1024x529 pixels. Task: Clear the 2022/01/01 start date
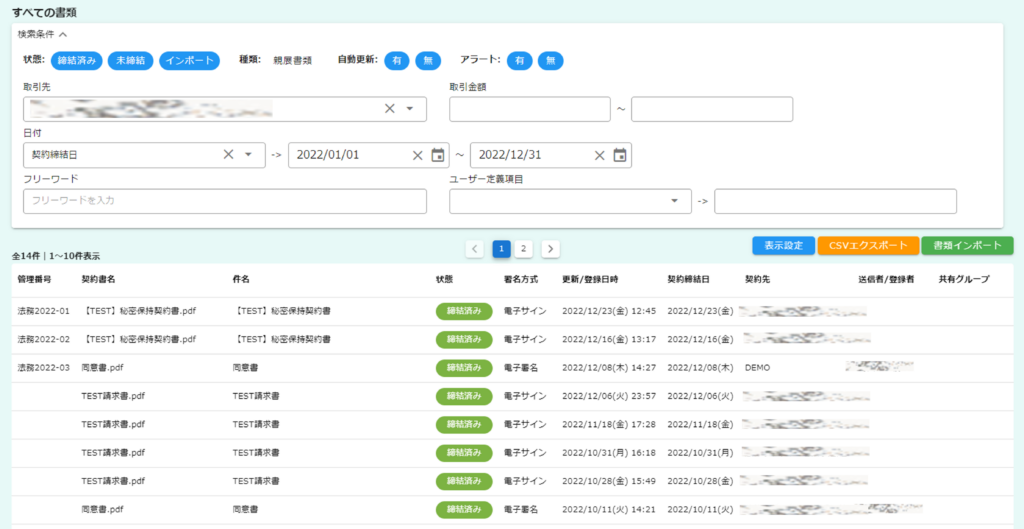[x=418, y=155]
